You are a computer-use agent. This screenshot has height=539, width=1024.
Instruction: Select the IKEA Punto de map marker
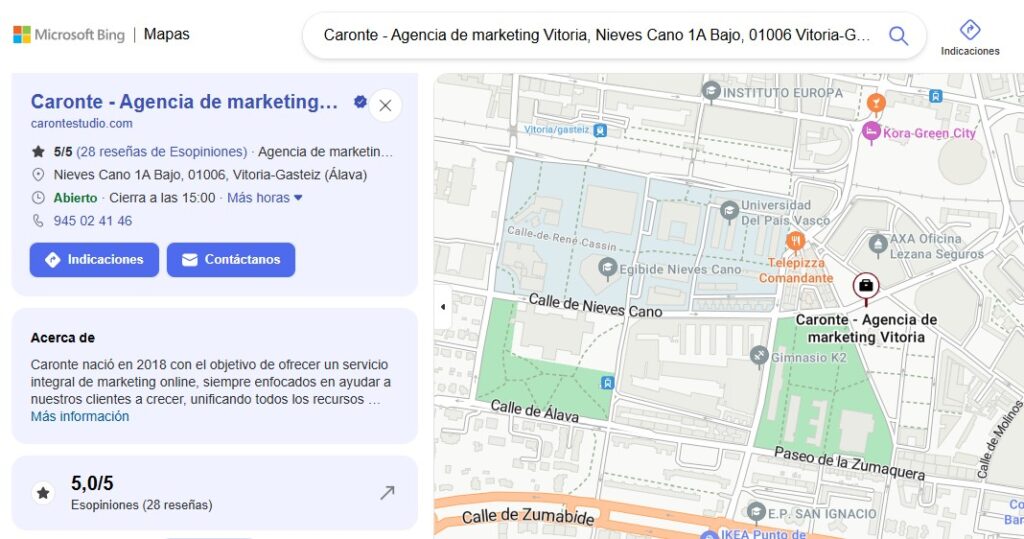tap(709, 534)
